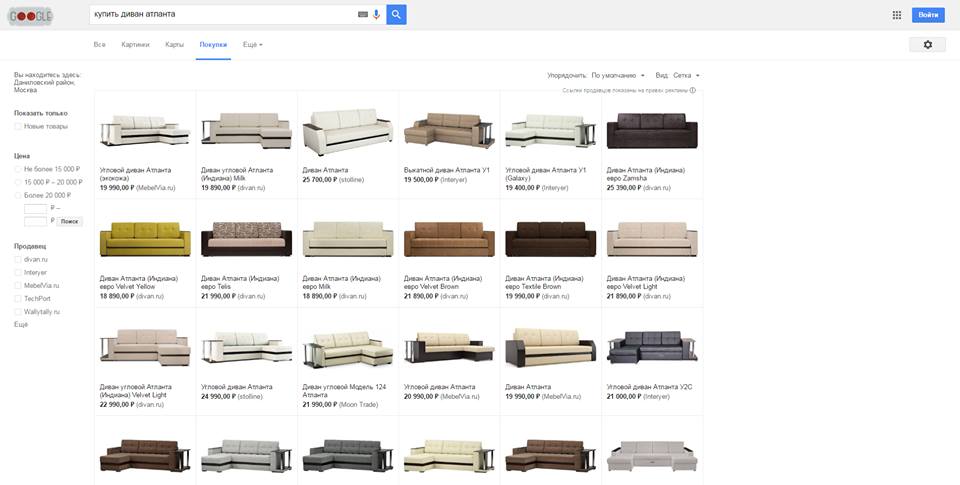Go to the 'Карты' tab
This screenshot has height=485, width=960.
point(174,45)
